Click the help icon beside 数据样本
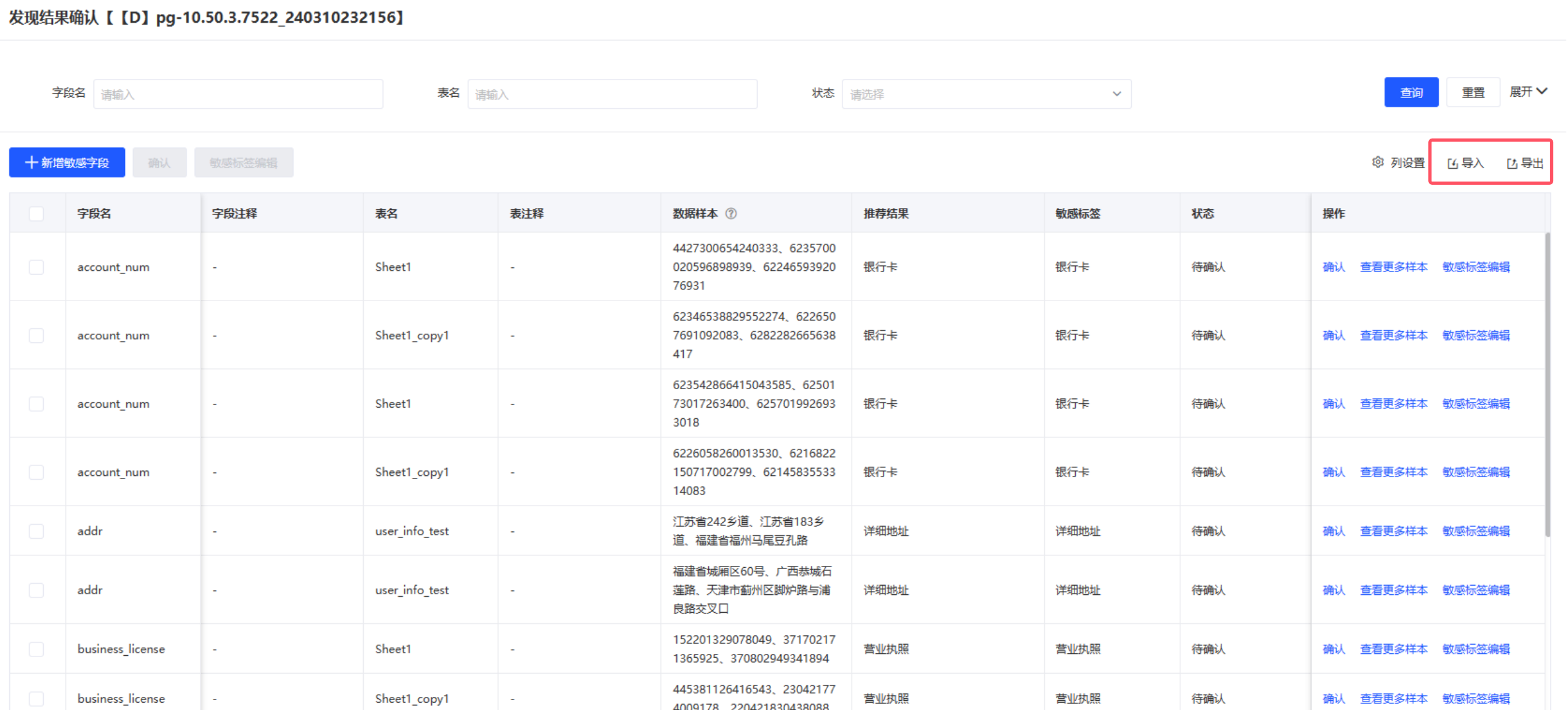The image size is (1568, 710). (731, 214)
